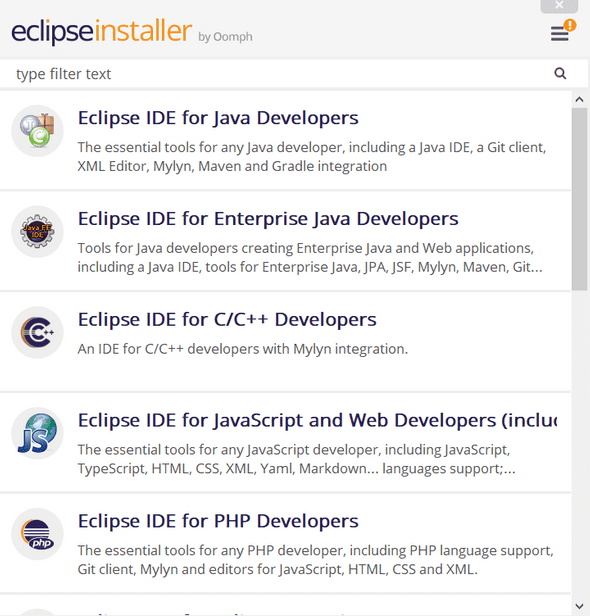Click the scrollbar down arrow
Image resolution: width=590 pixels, height=616 pixels.
pos(579,606)
